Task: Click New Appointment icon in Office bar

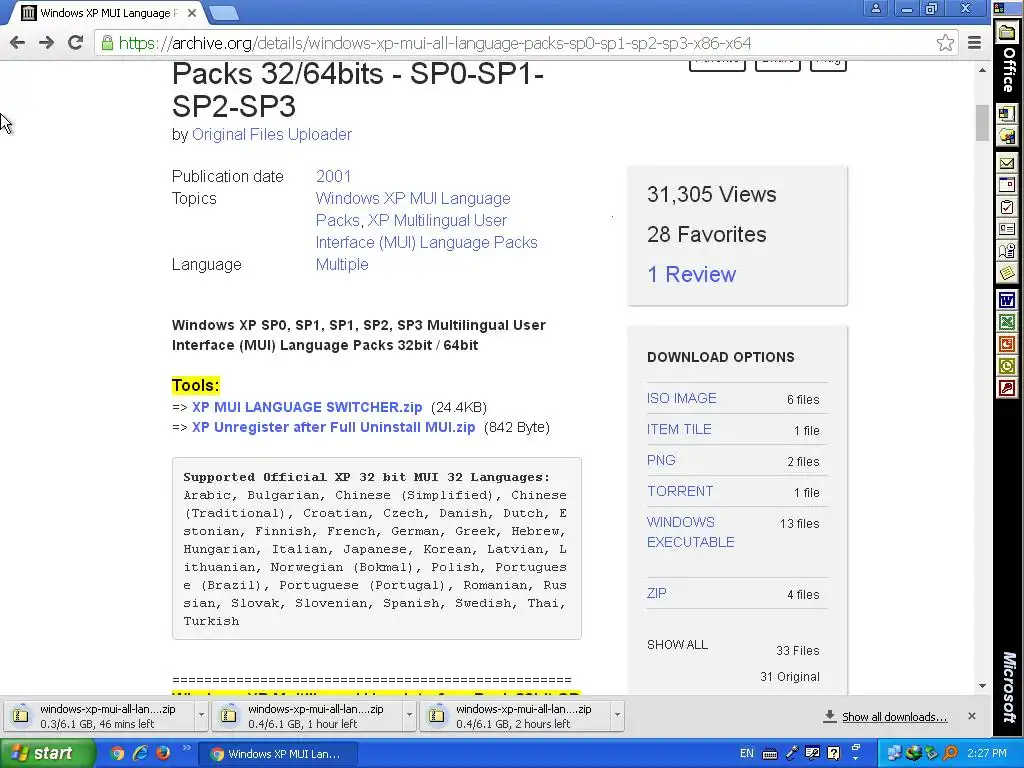Action: [x=1007, y=185]
